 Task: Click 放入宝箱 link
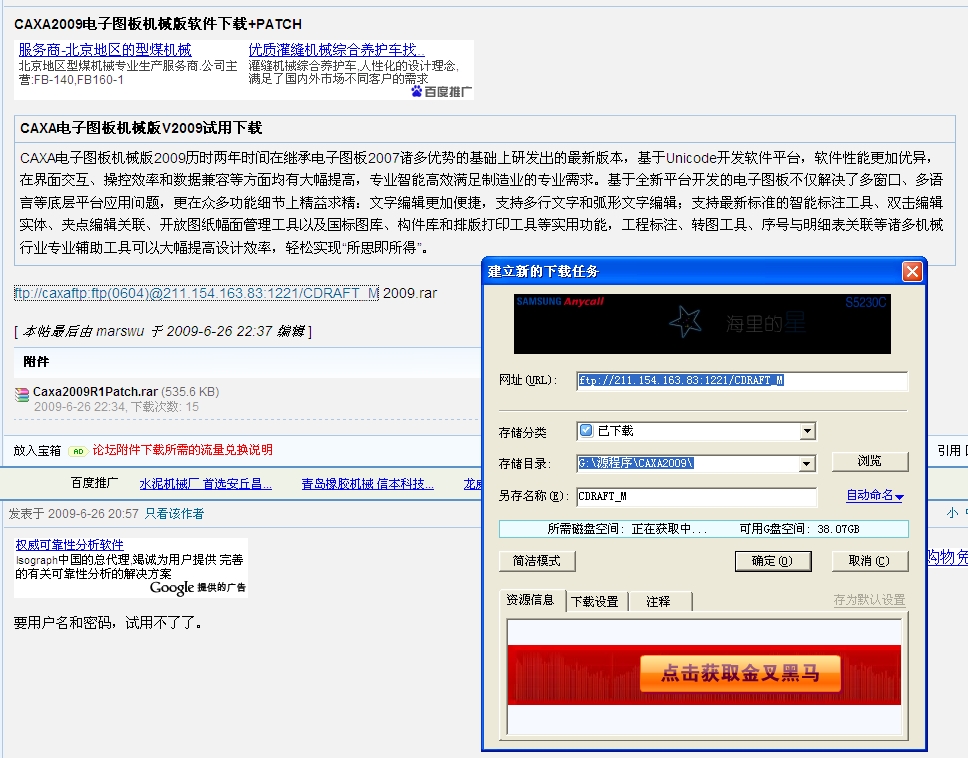point(37,451)
